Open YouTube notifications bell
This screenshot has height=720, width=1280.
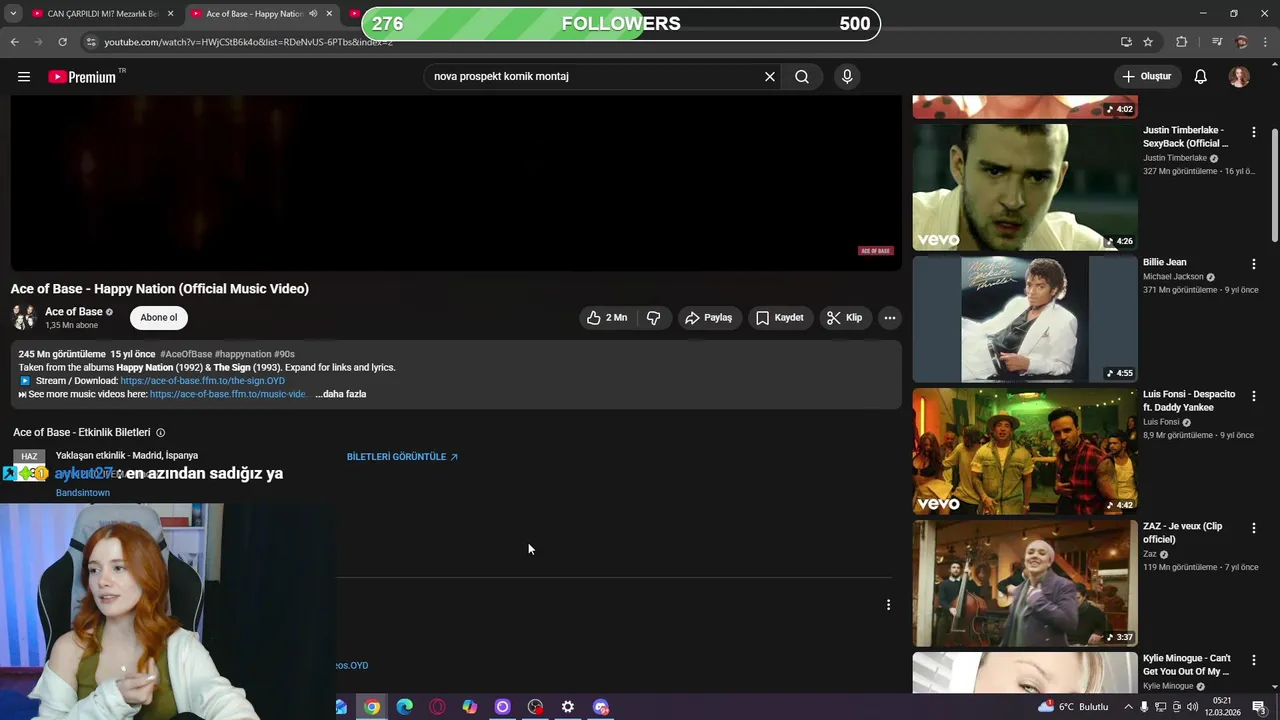pos(1201,77)
